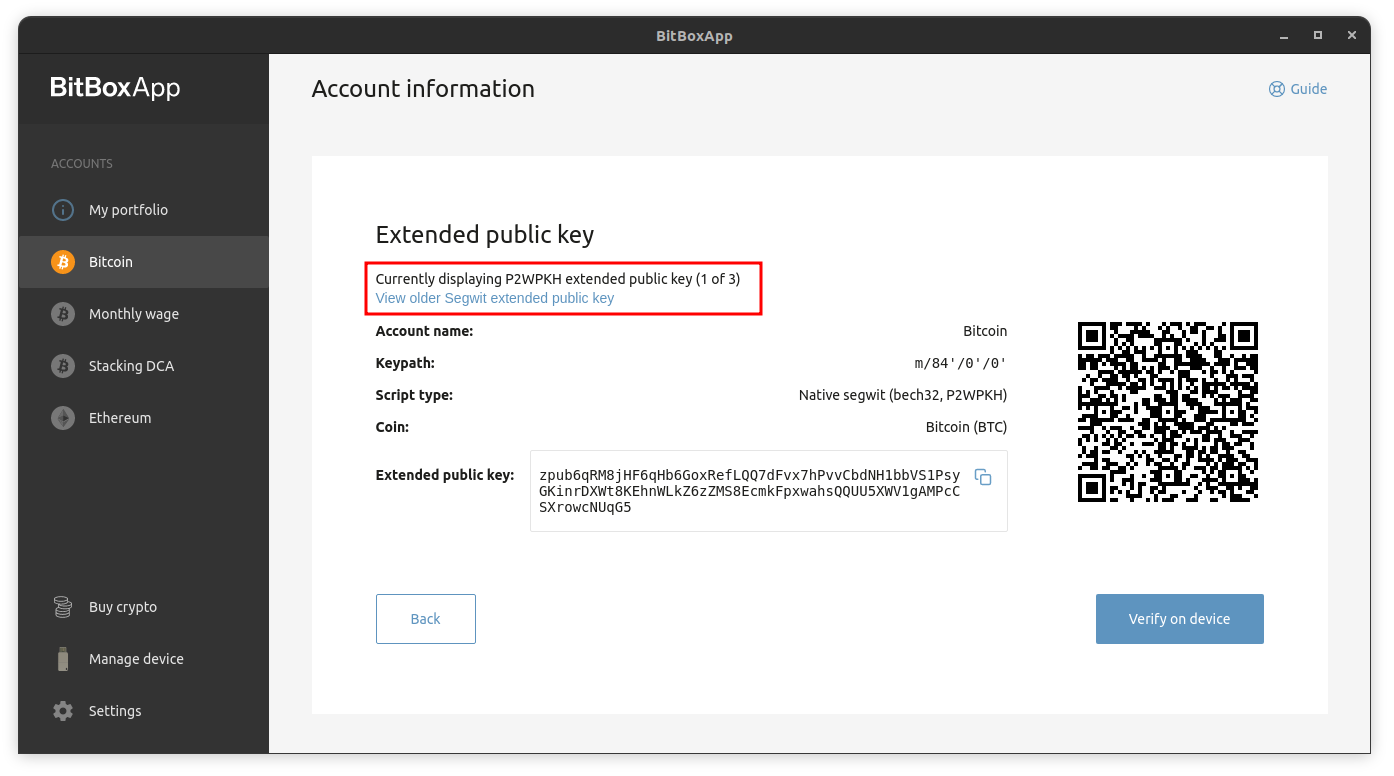Minimize the BitBoxApp window
The width and height of the screenshot is (1394, 776).
pos(1284,36)
